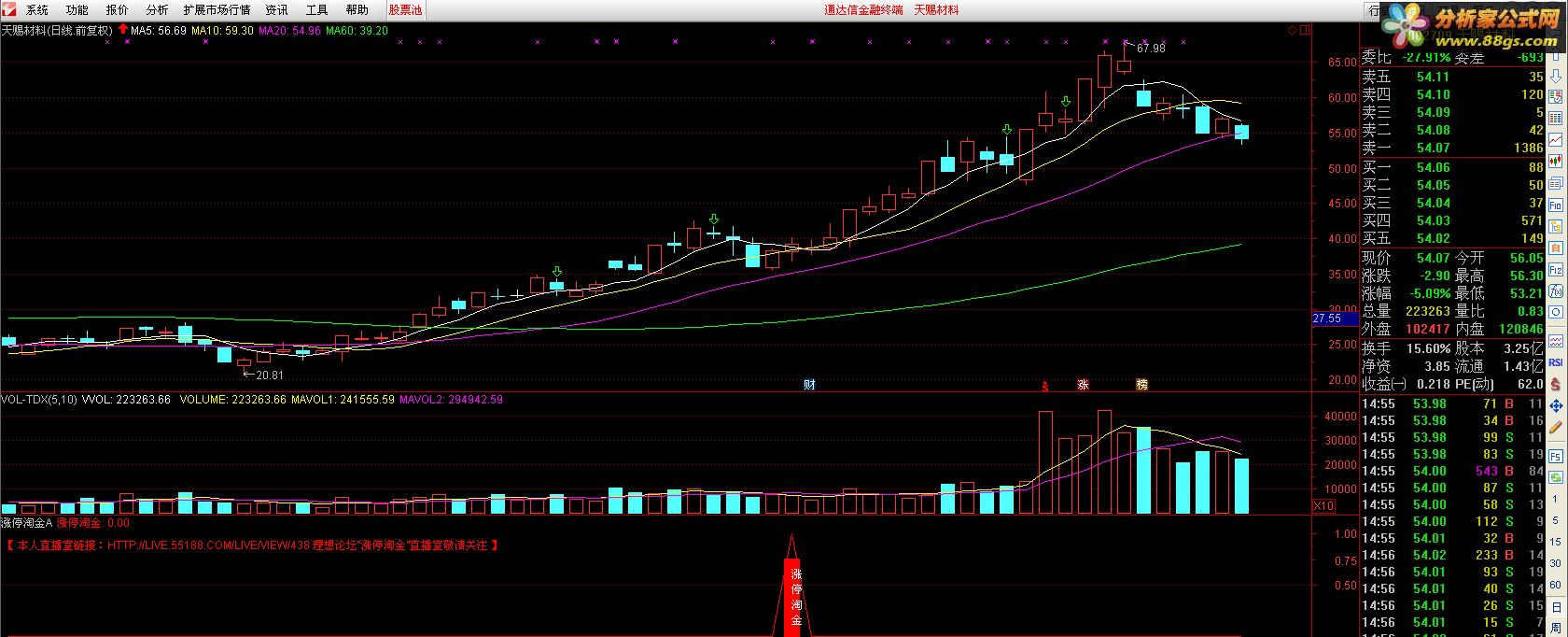Open the colored grid quote-table icon
The height and width of the screenshot is (637, 1568).
[1556, 118]
